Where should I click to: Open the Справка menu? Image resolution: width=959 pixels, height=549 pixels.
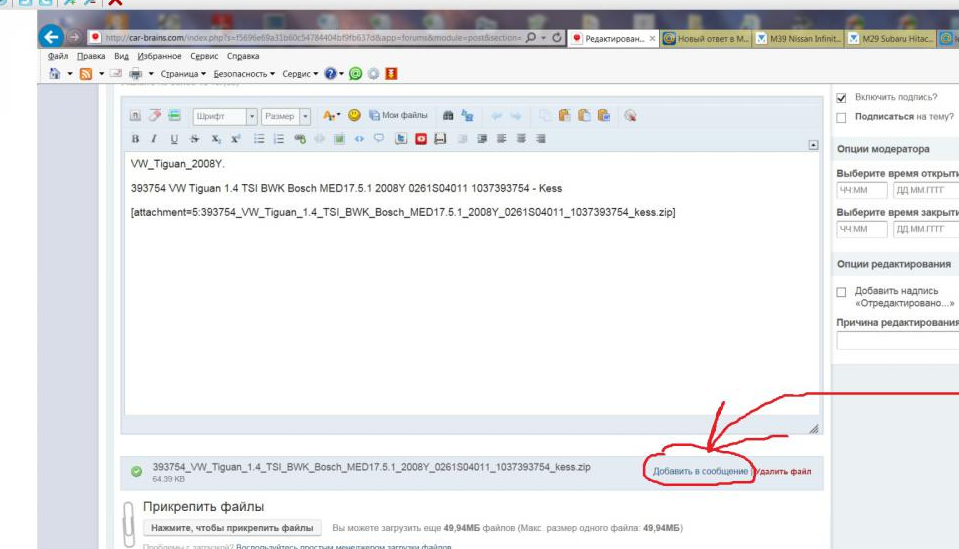coord(243,56)
